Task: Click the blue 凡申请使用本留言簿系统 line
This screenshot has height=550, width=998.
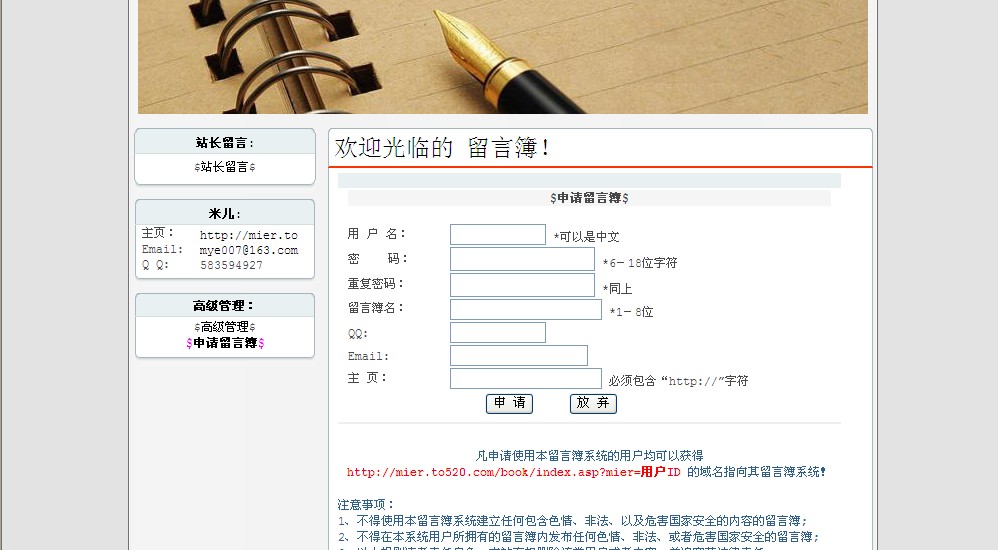Action: click(589, 456)
